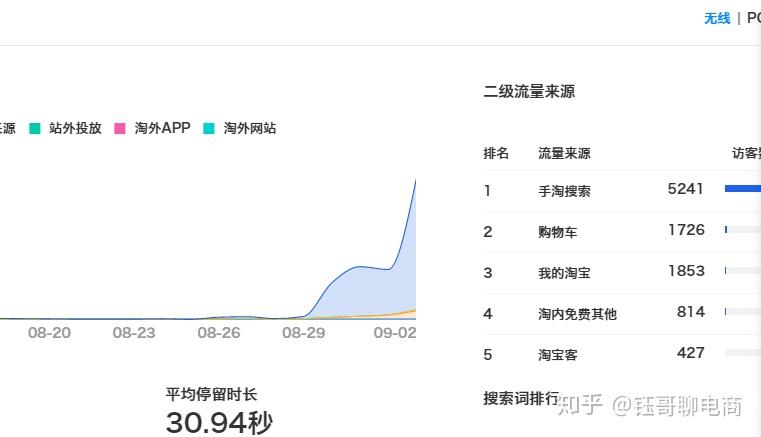761x437 pixels.
Task: Click the 站外投放 legend label
Action: tap(75, 128)
